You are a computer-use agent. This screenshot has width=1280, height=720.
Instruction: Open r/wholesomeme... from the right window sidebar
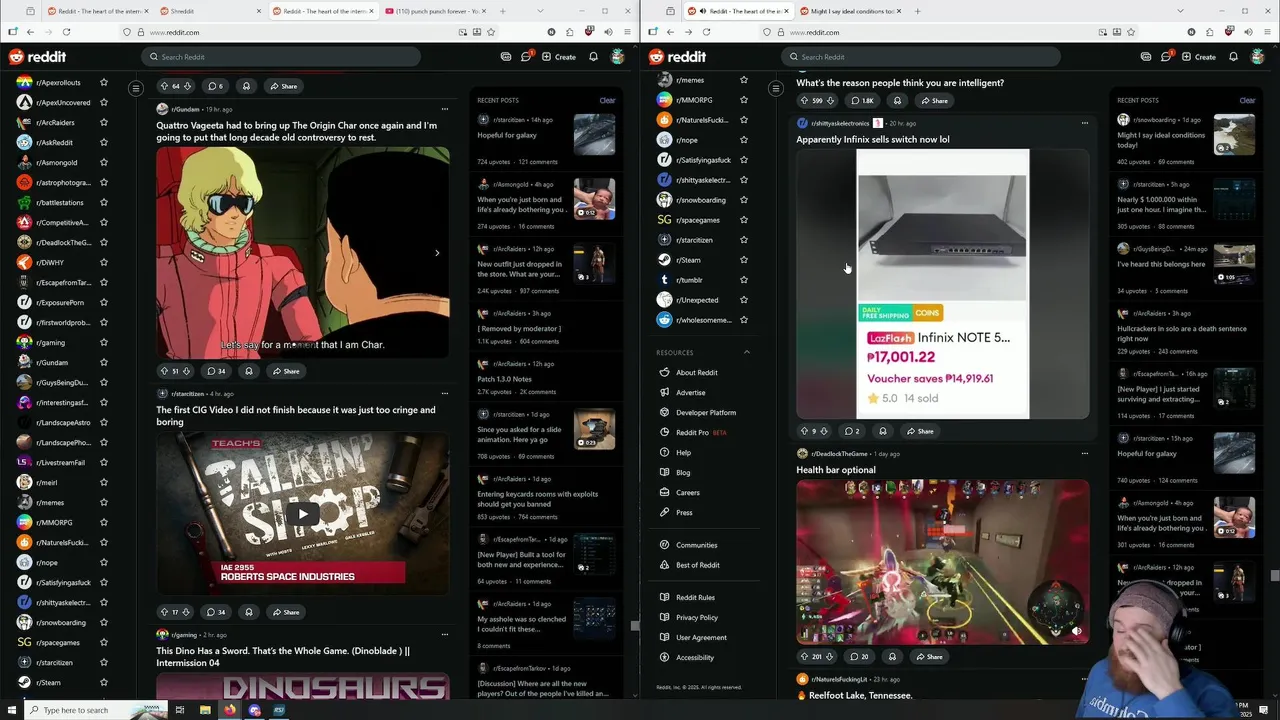click(696, 320)
